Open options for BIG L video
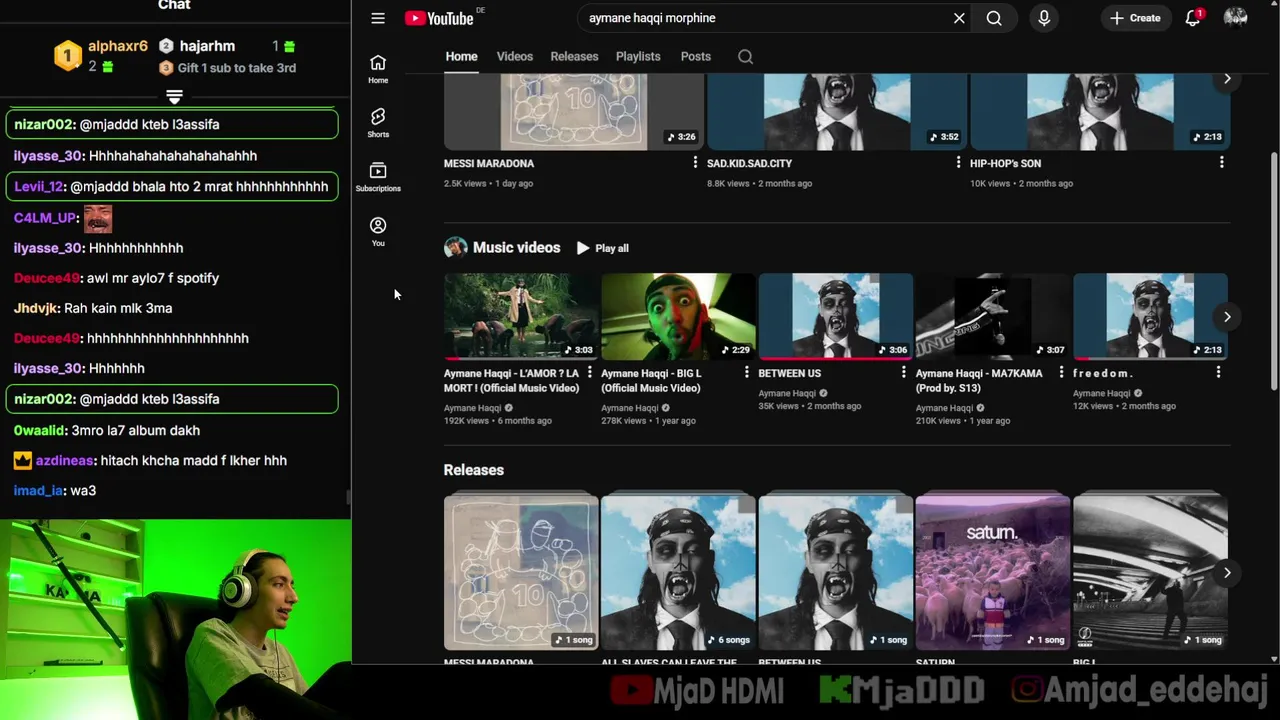1280x720 pixels. (x=746, y=372)
